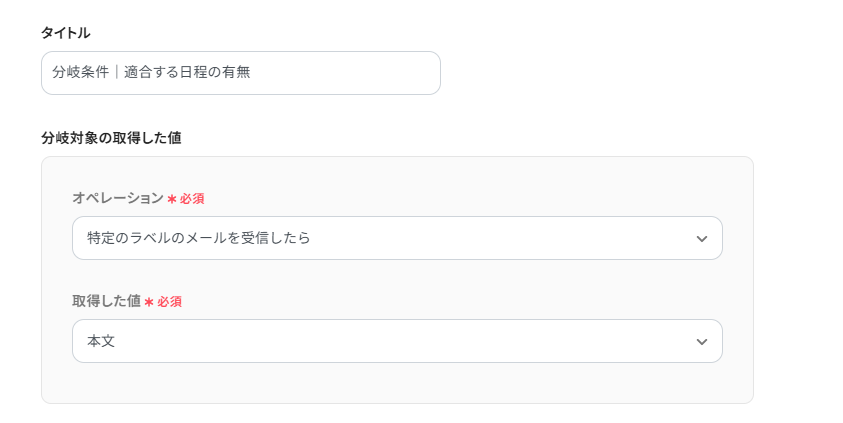
Task: Click the 必須 marker next to 取得した値
Action: (x=169, y=302)
